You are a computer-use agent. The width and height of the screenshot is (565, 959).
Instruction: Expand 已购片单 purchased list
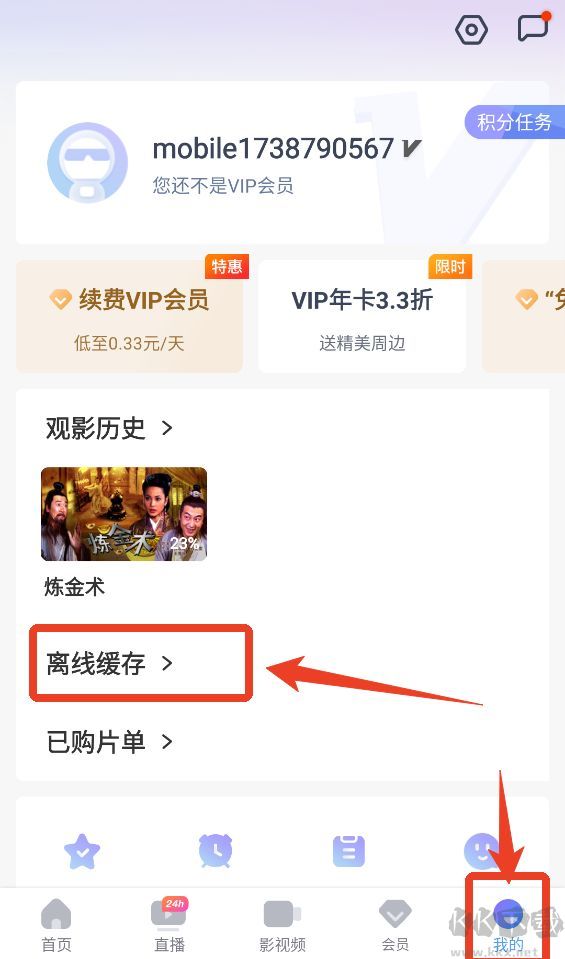coord(109,742)
